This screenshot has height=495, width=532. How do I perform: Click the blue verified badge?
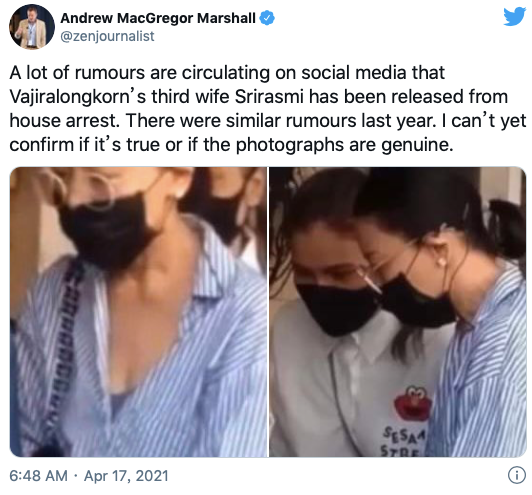[267, 18]
